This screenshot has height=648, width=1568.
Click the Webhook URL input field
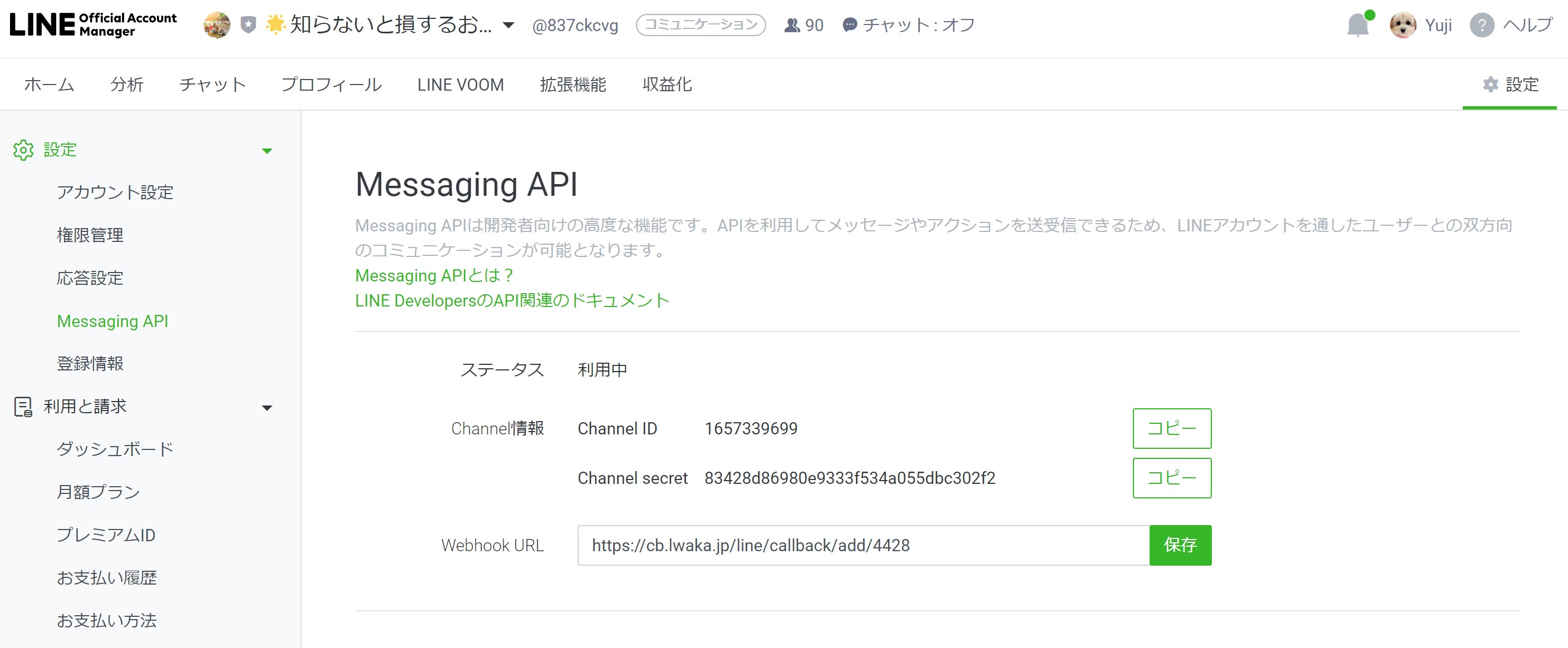(x=863, y=545)
